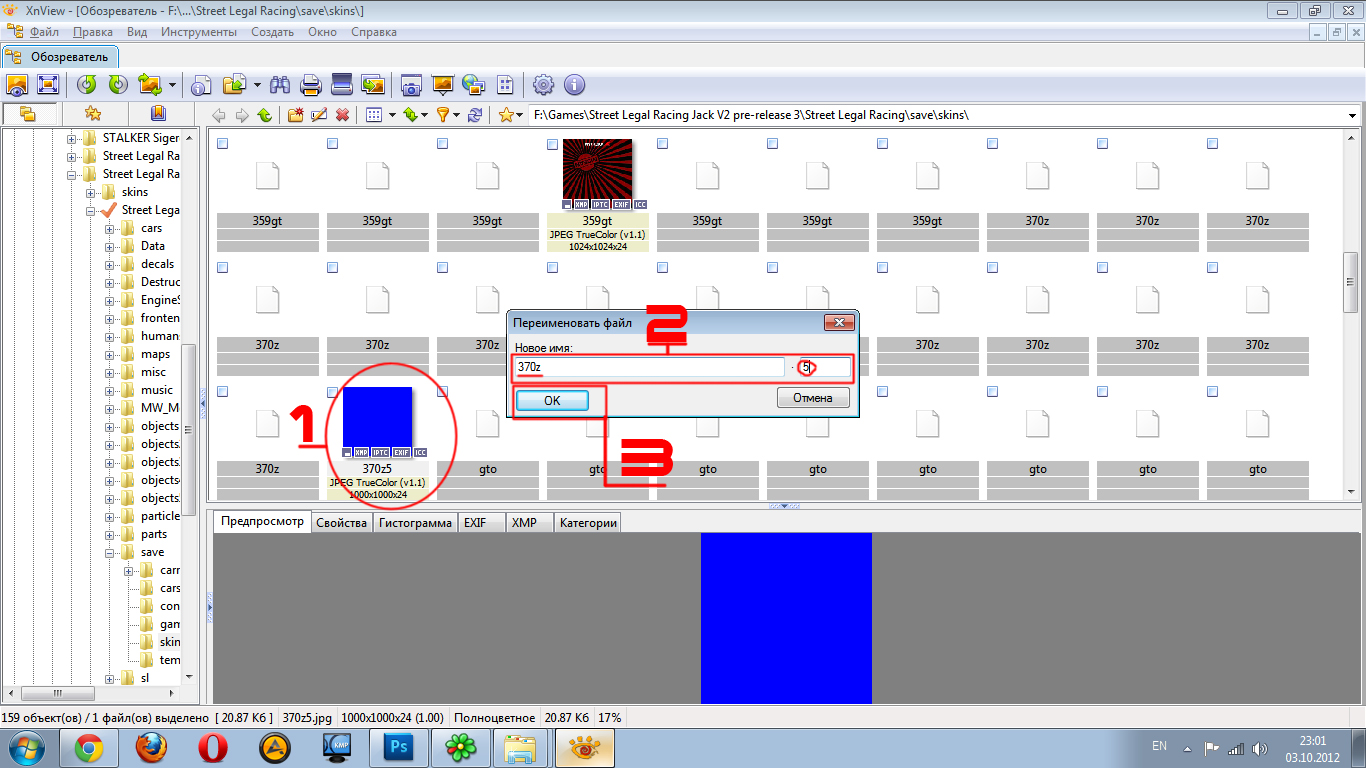Click the convert images toolbar icon
The image size is (1366, 768).
pyautogui.click(x=150, y=85)
